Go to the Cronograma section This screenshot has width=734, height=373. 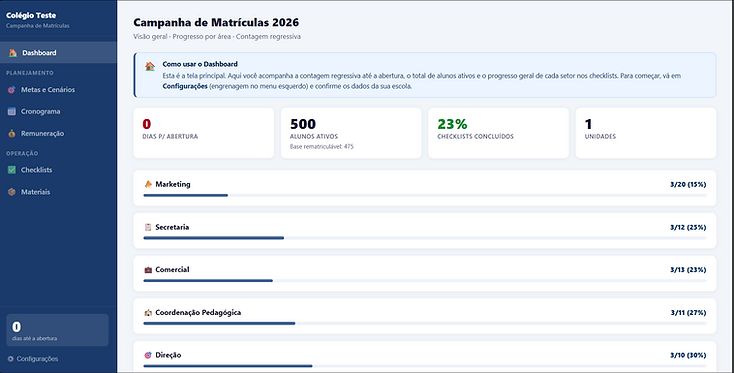58,111
